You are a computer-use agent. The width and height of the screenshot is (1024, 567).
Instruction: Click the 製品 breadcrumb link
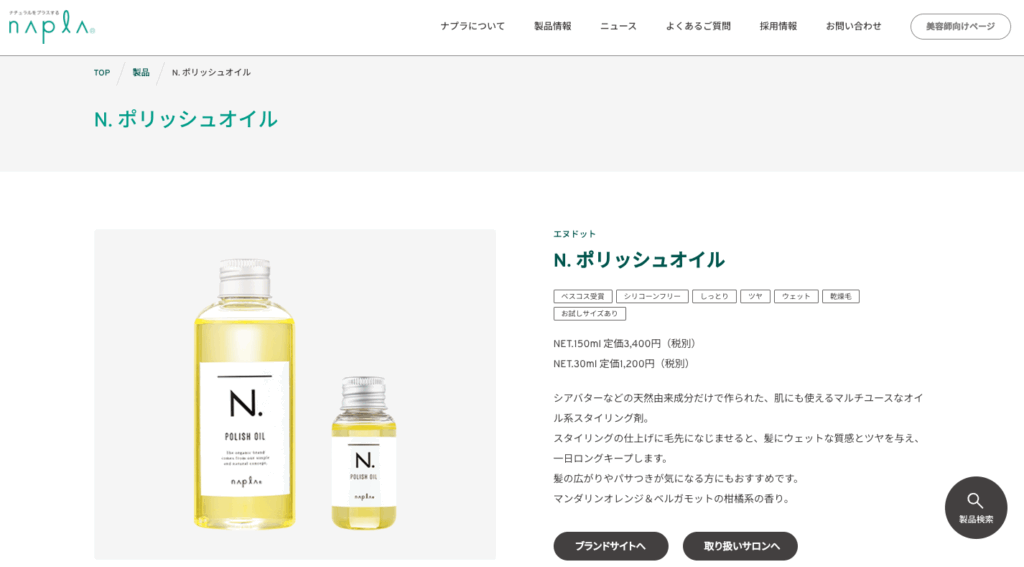141,73
